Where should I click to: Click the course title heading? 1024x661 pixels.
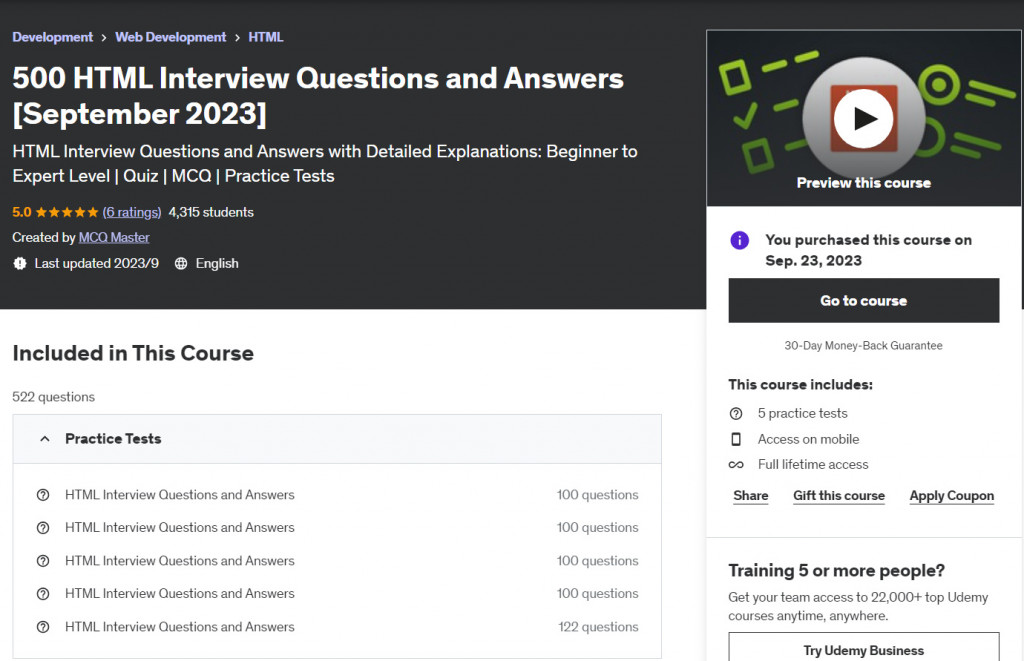pos(318,96)
